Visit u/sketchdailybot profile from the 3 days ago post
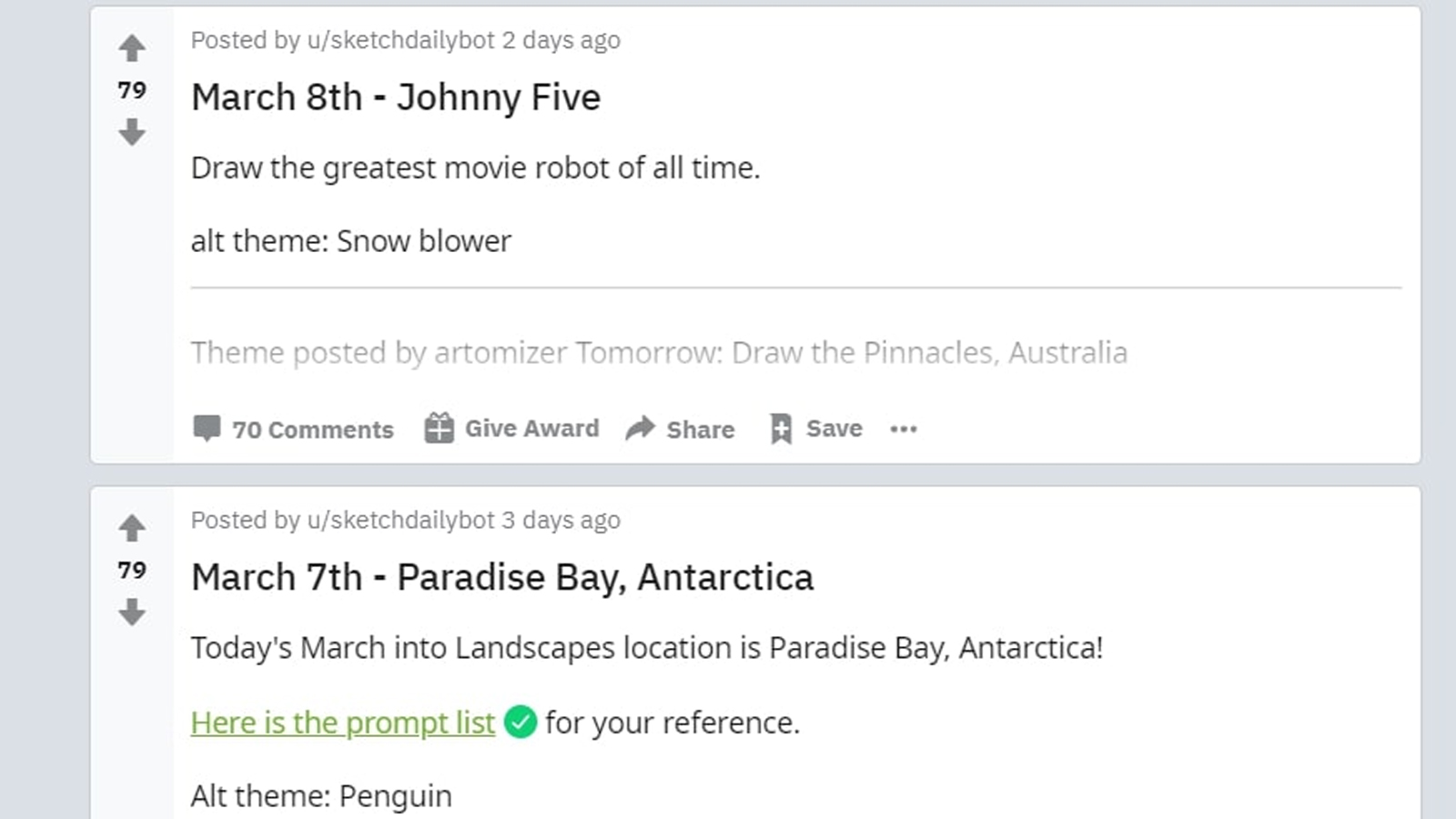1456x819 pixels. click(x=400, y=521)
